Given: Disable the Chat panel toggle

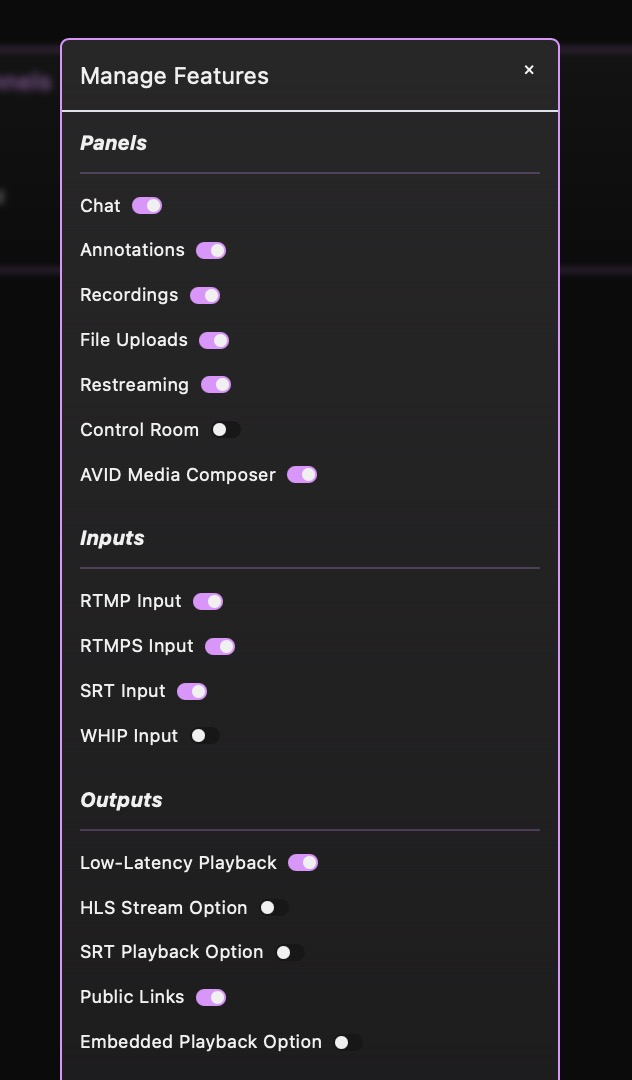Looking at the screenshot, I should 147,206.
